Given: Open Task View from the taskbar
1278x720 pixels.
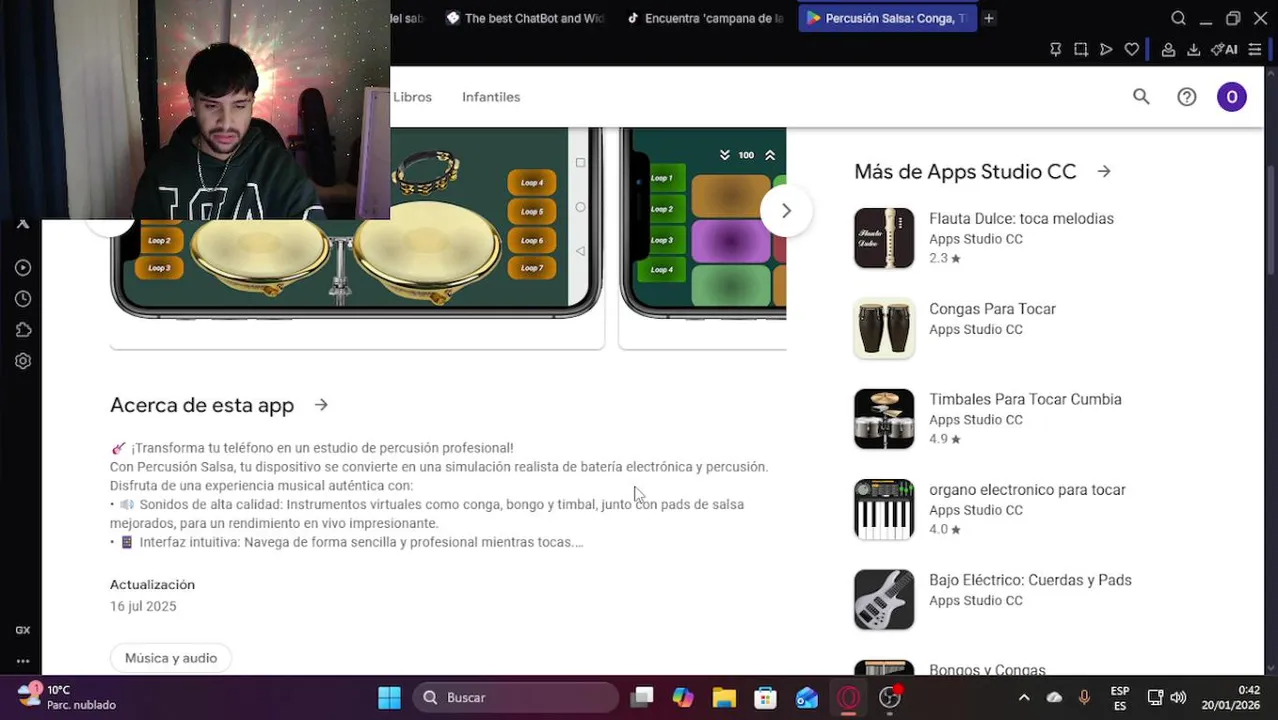Looking at the screenshot, I should [642, 697].
